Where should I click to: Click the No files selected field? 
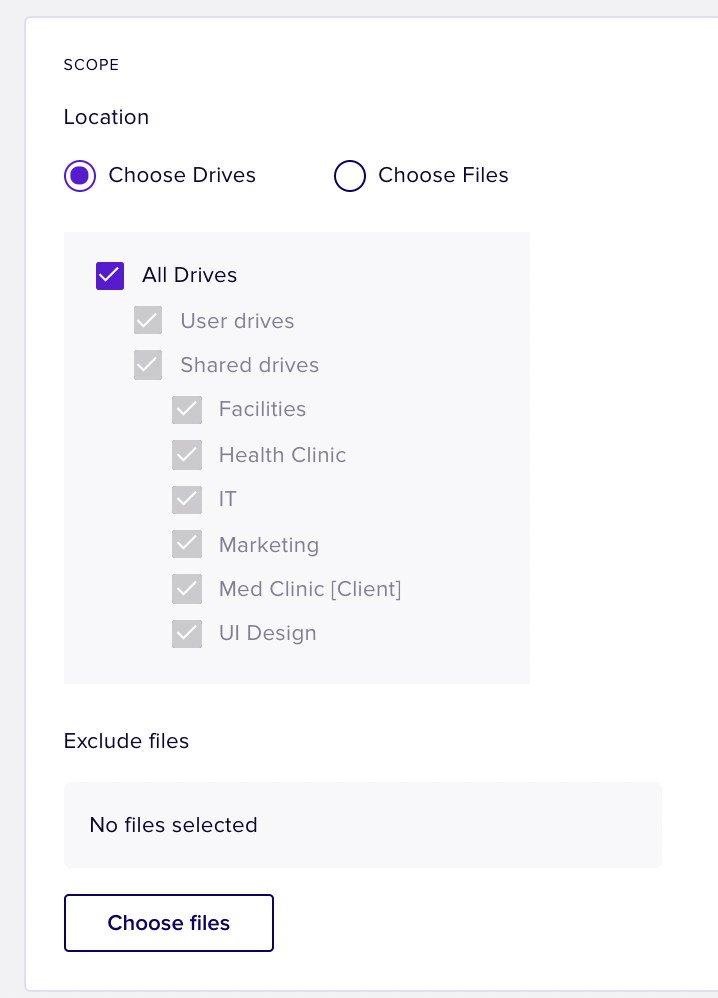point(363,825)
